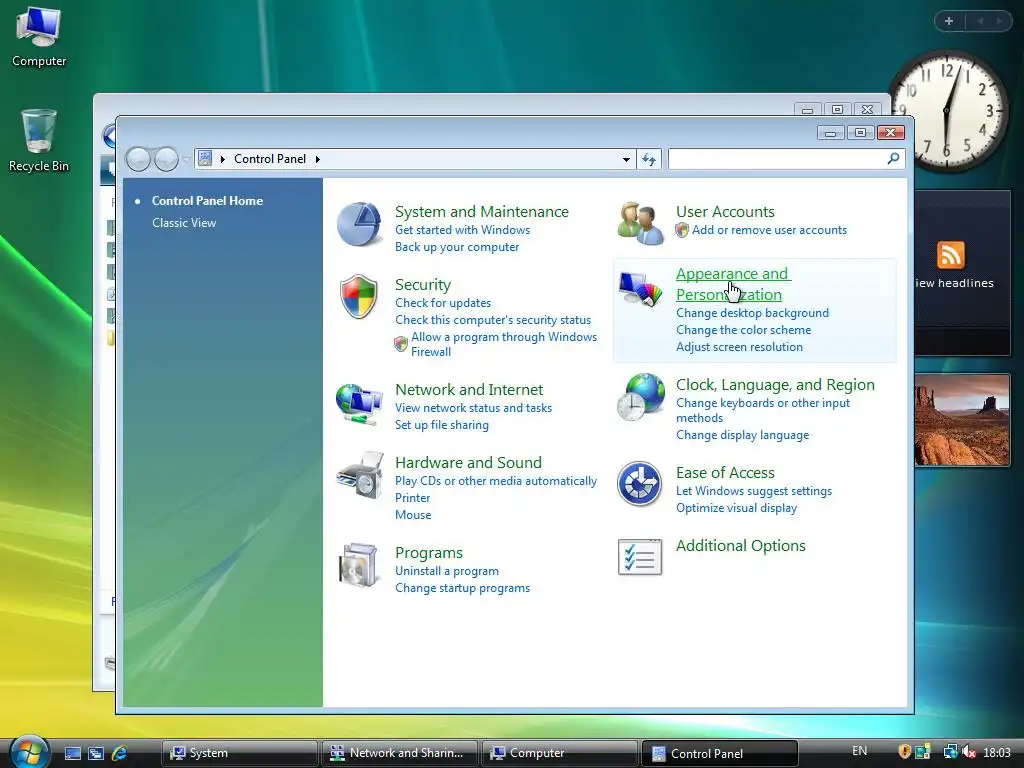Open the Ease of Access icon
This screenshot has height=768, width=1024.
click(x=640, y=484)
